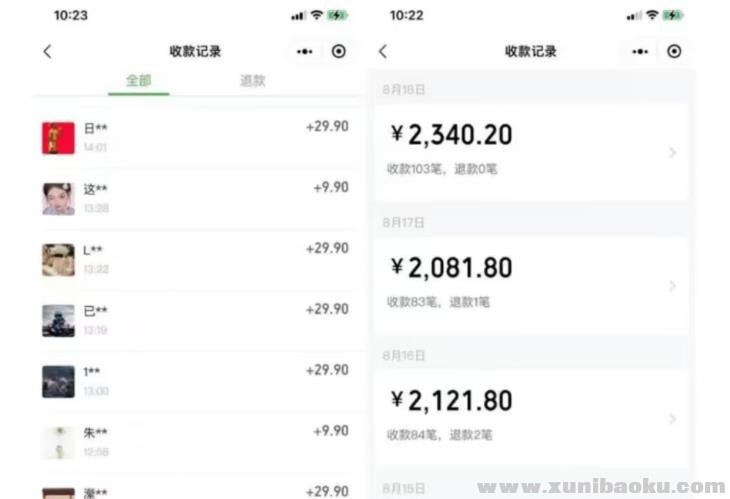Viewport: 730px width, 499px height.
Task: Open the 收款83笔 summary for 8月17日
Action: (x=415, y=302)
